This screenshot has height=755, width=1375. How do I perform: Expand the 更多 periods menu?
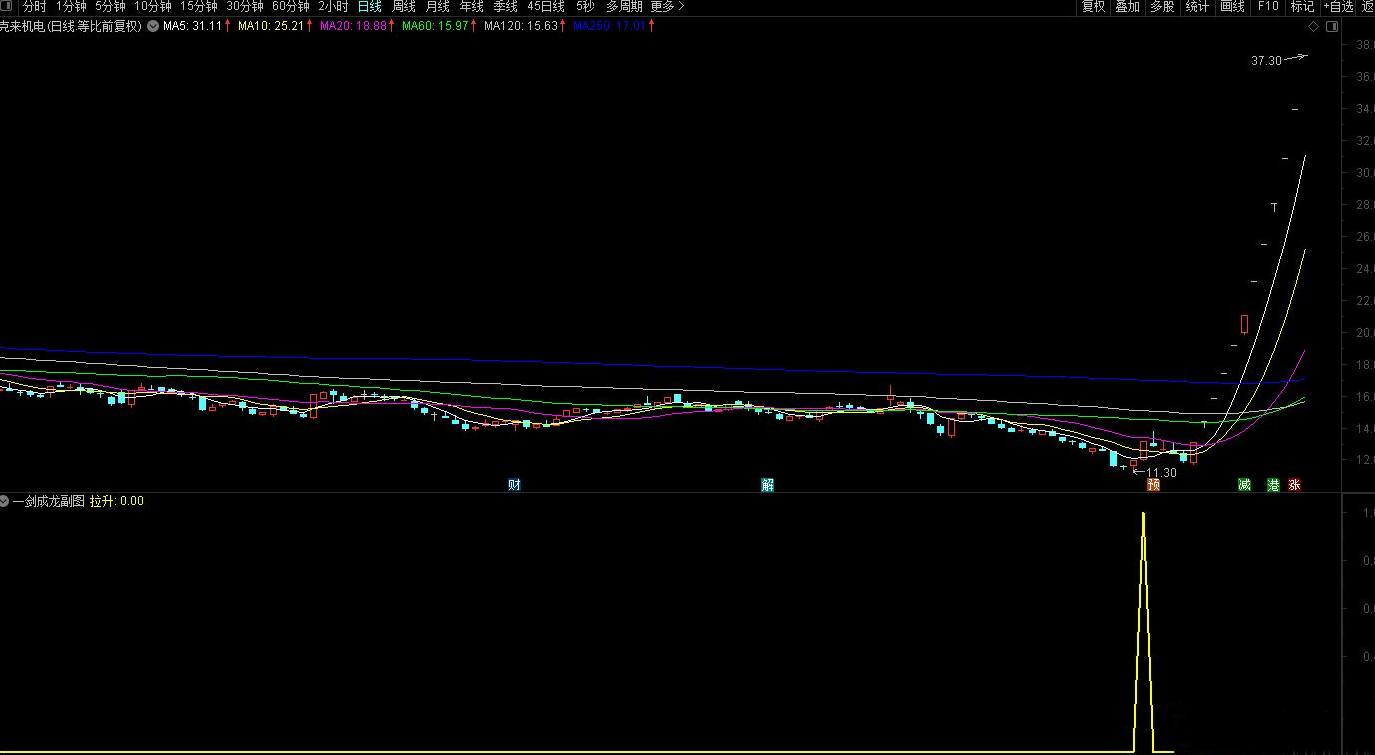click(667, 7)
